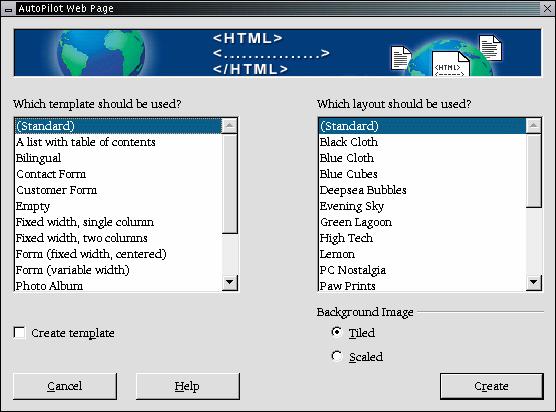This screenshot has width=556, height=412.
Task: Enable the Create template checkbox
Action: 20,333
